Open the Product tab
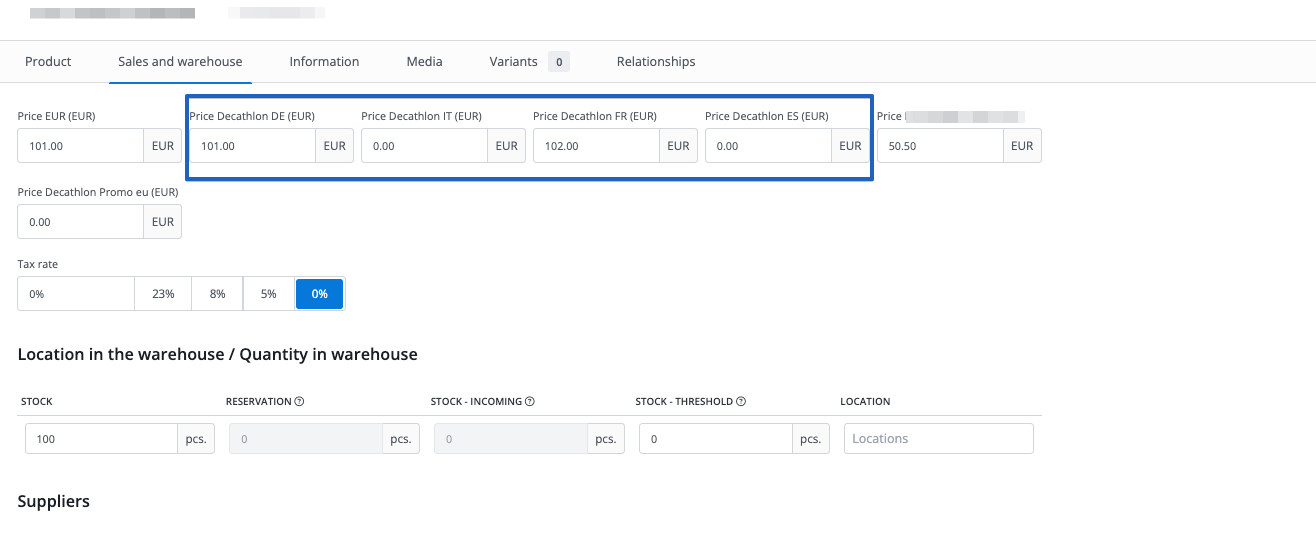This screenshot has width=1316, height=547. (x=48, y=62)
